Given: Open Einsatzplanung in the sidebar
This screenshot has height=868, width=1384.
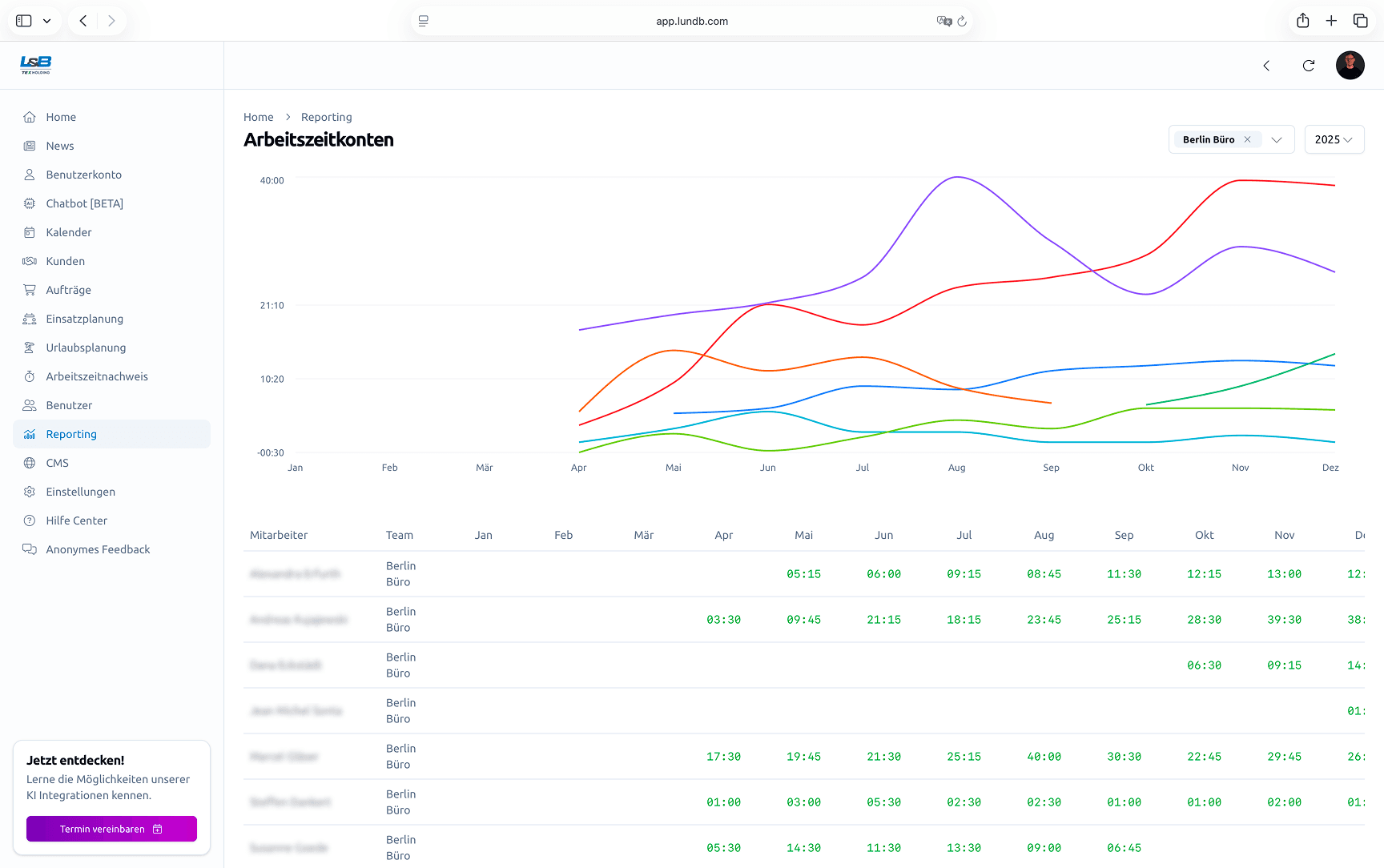Looking at the screenshot, I should coord(85,319).
